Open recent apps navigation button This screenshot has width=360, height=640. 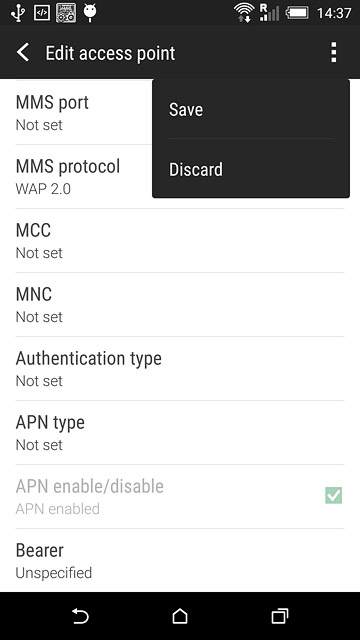coord(280,616)
